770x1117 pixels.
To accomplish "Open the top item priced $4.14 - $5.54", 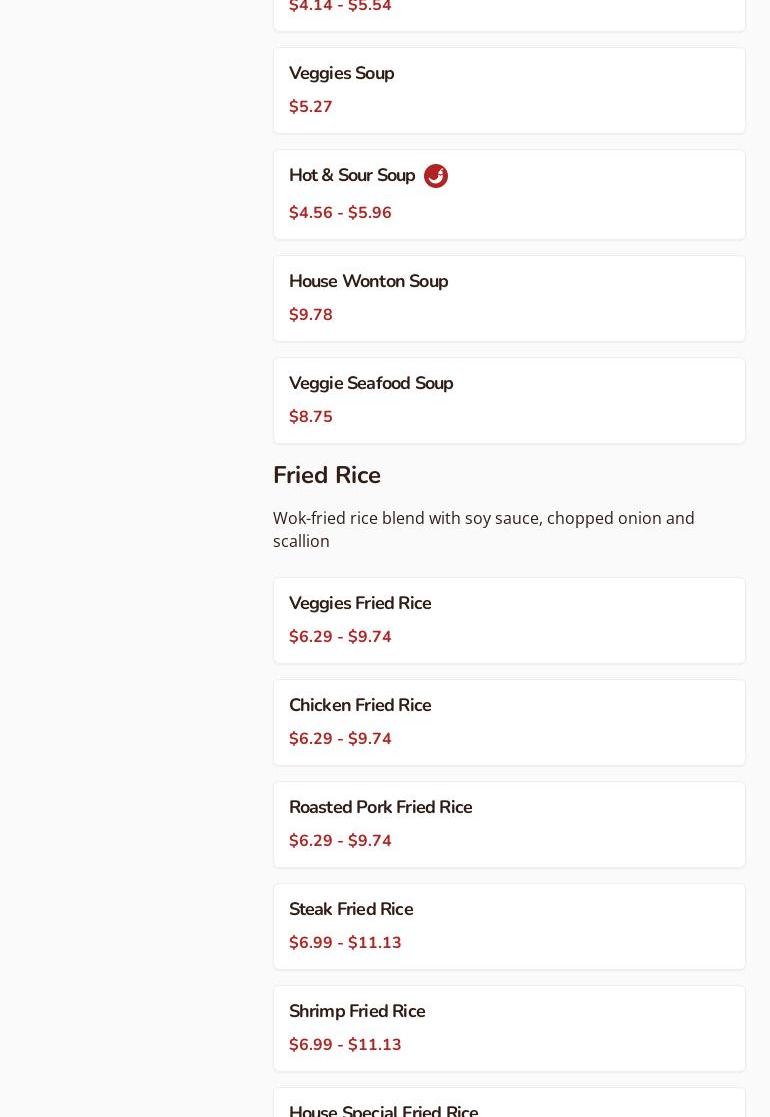I will [508, 12].
